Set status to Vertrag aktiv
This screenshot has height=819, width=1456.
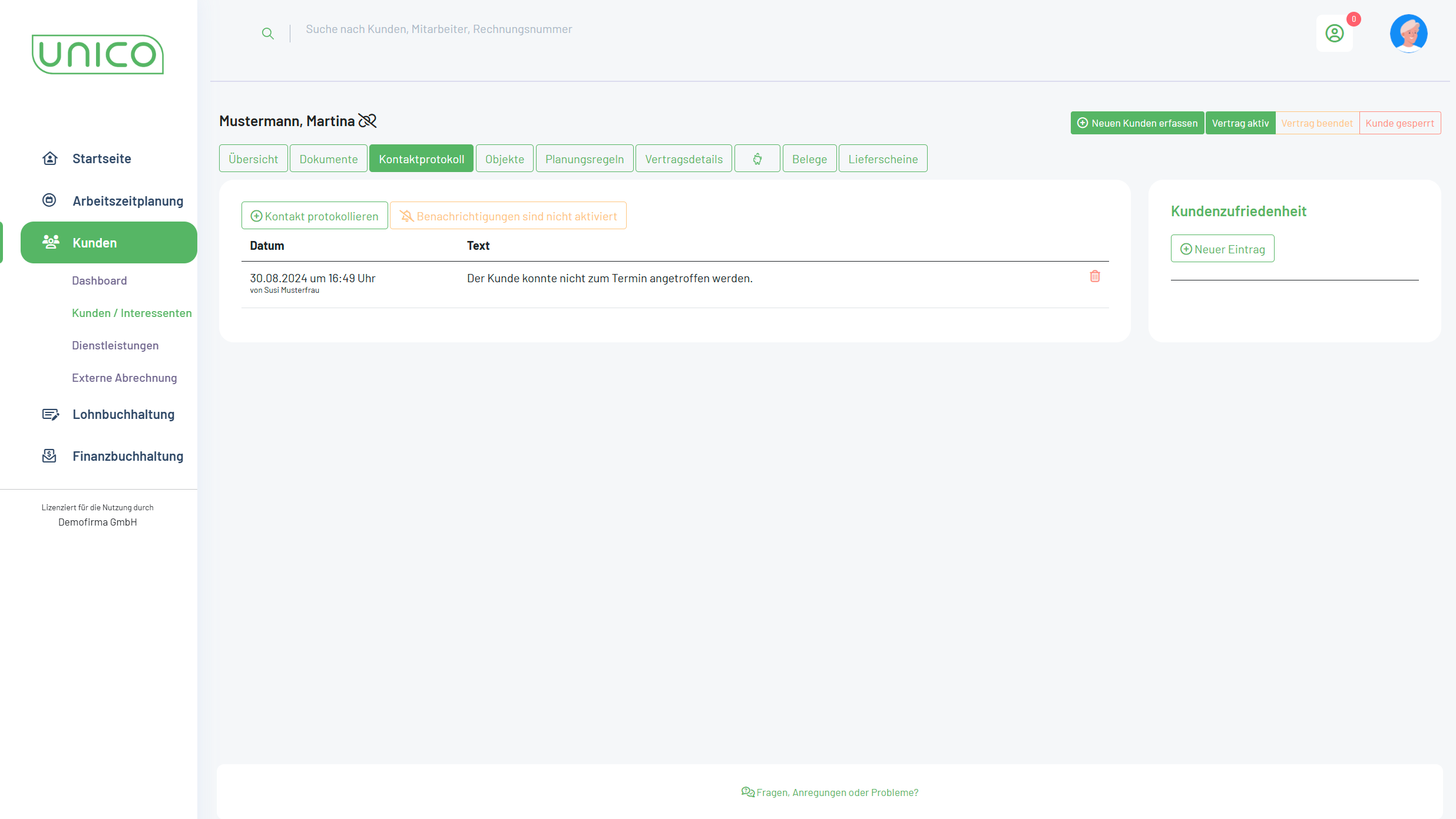tap(1240, 123)
